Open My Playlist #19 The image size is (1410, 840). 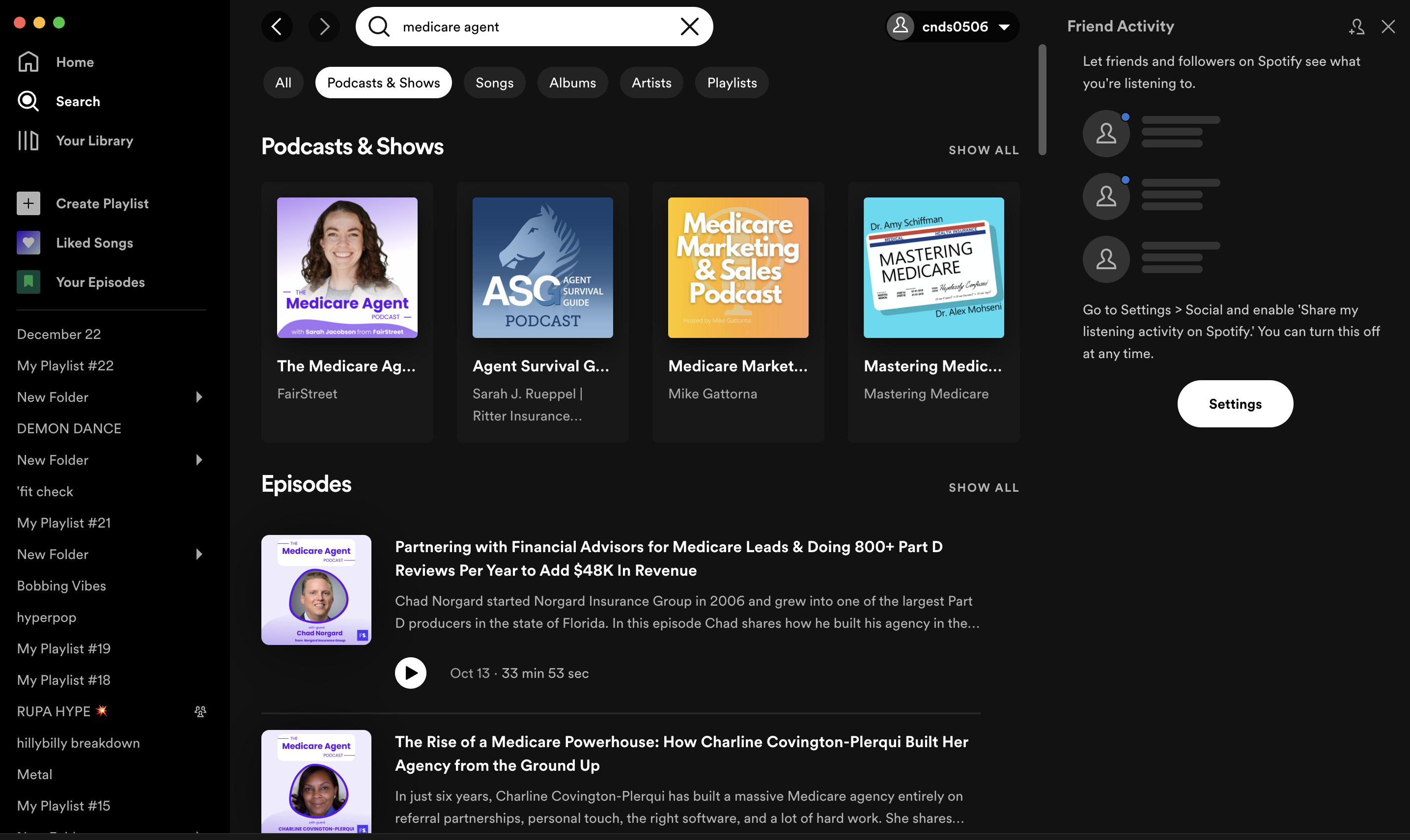click(64, 649)
